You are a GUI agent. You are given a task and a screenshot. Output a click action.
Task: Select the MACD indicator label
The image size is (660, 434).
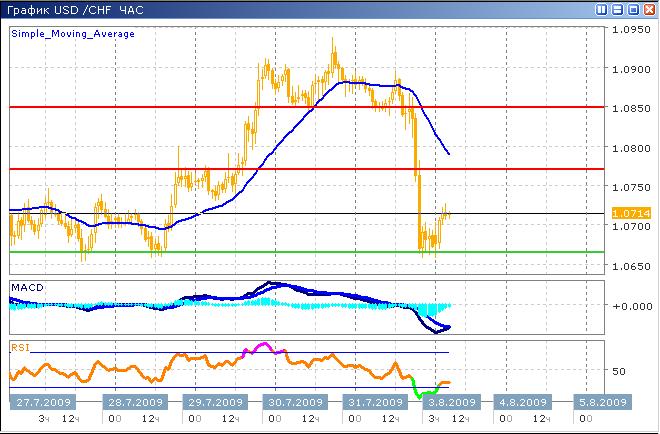(27, 288)
